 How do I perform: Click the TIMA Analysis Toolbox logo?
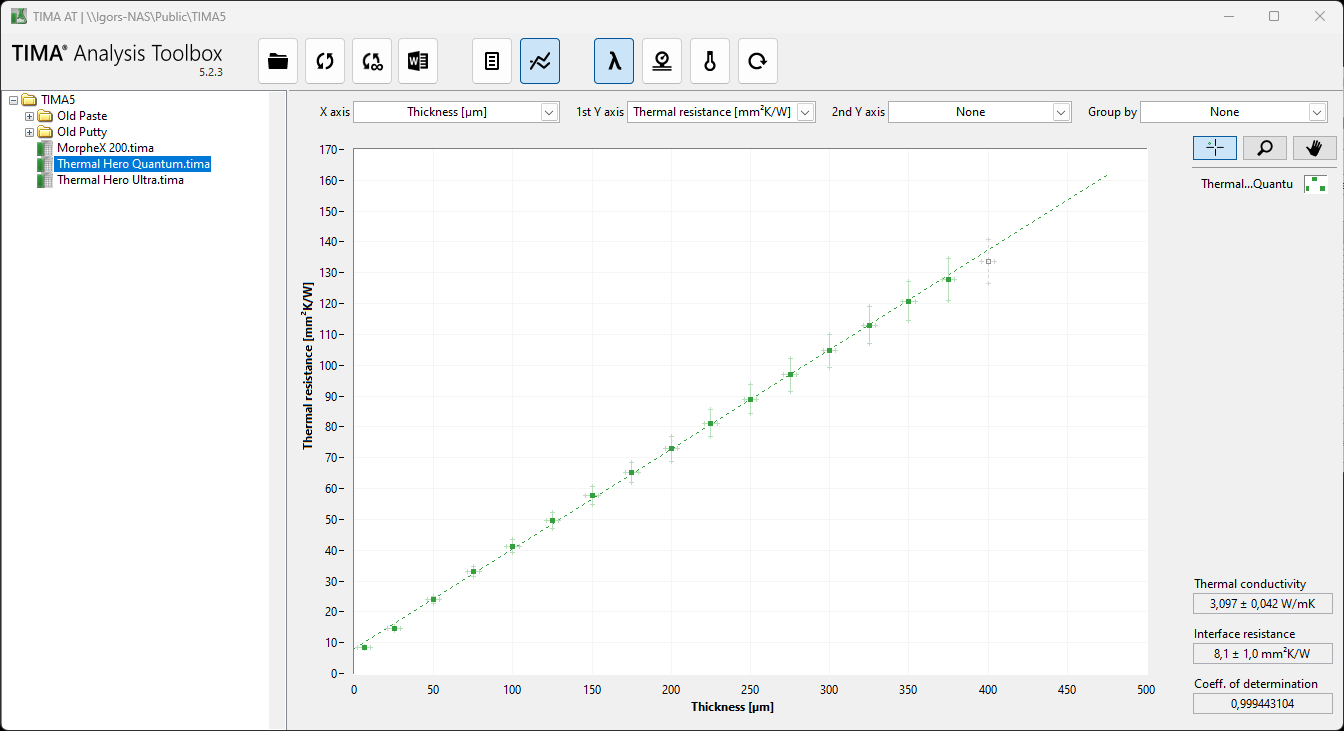click(117, 54)
